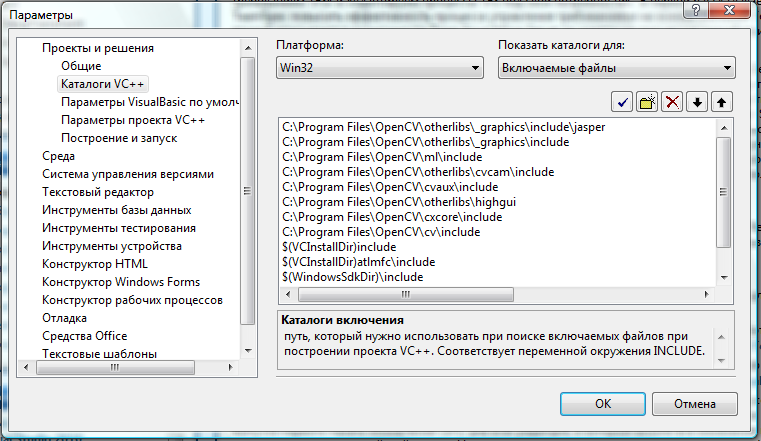Open Конструктор рабочих процессов category

pyautogui.click(x=132, y=300)
